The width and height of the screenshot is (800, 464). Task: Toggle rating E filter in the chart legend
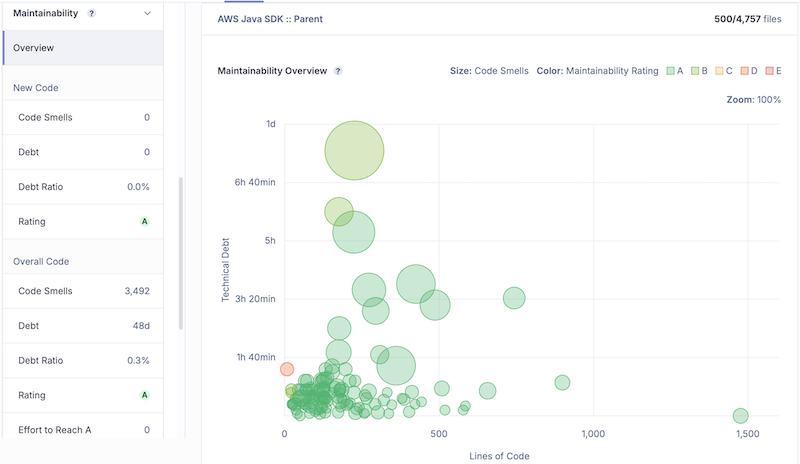774,71
